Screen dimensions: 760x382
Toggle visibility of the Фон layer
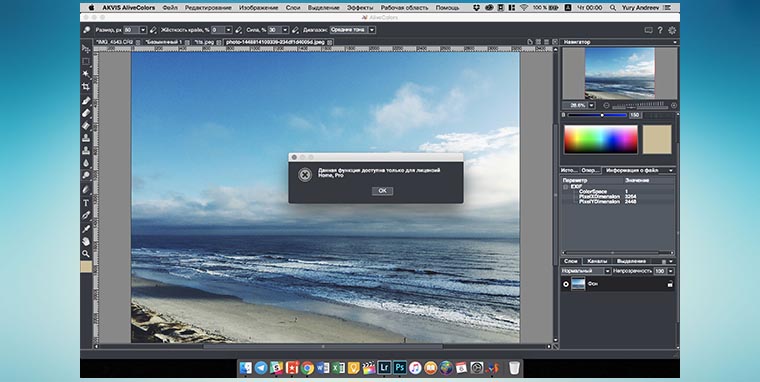[x=566, y=284]
